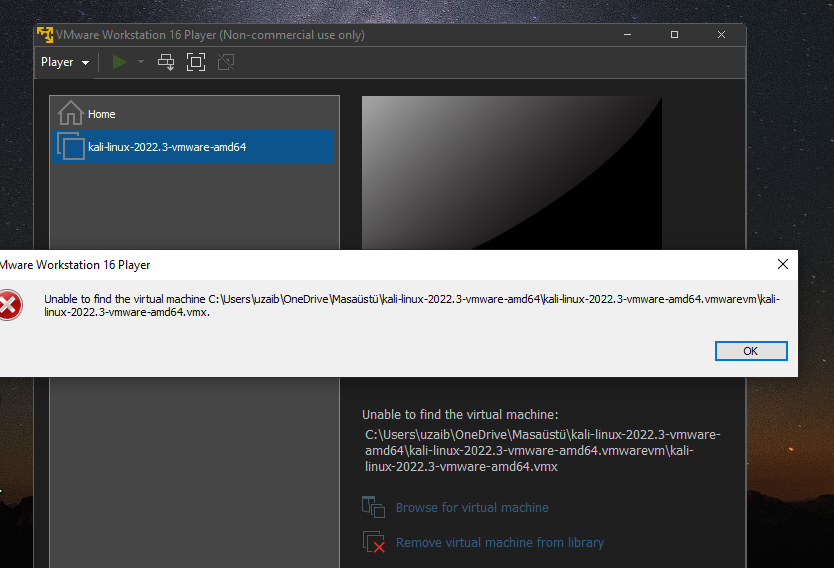Click the VMware Workstation title bar logo
The image size is (834, 568).
[x=45, y=35]
